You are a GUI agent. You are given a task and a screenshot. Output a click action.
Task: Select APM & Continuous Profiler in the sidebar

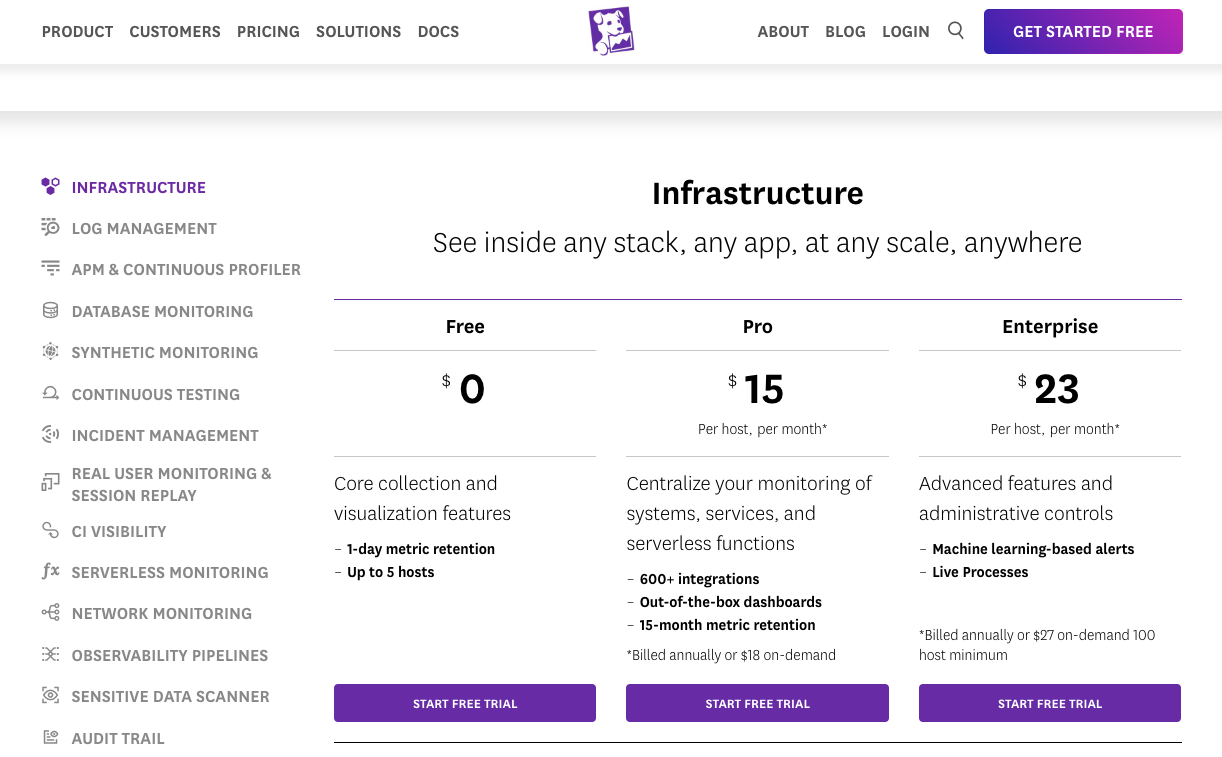(186, 269)
